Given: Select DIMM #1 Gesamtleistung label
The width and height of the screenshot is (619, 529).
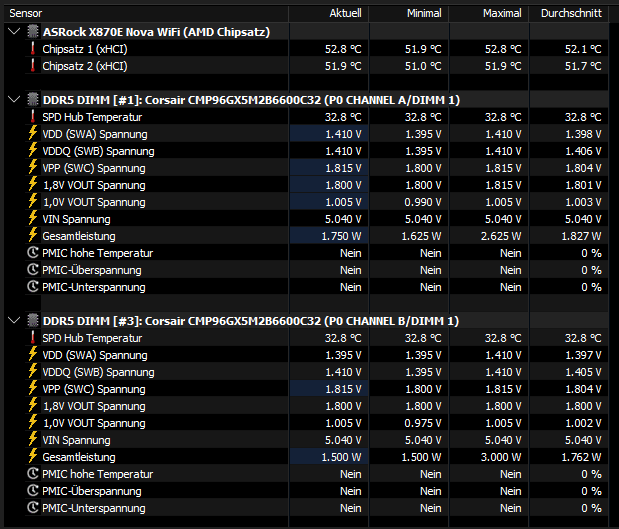Looking at the screenshot, I should click(79, 236).
